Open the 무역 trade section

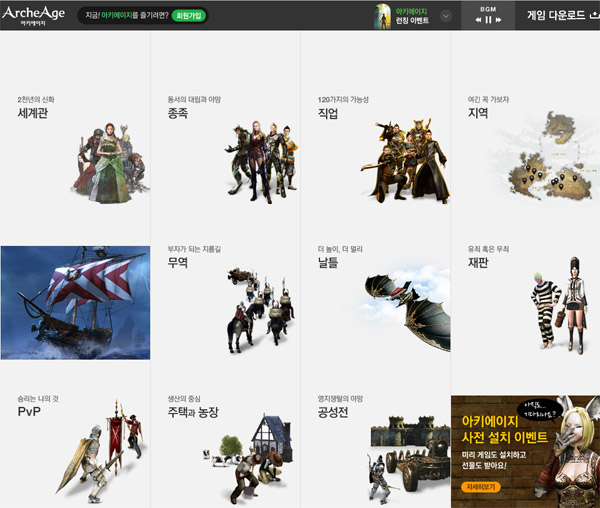tap(178, 262)
